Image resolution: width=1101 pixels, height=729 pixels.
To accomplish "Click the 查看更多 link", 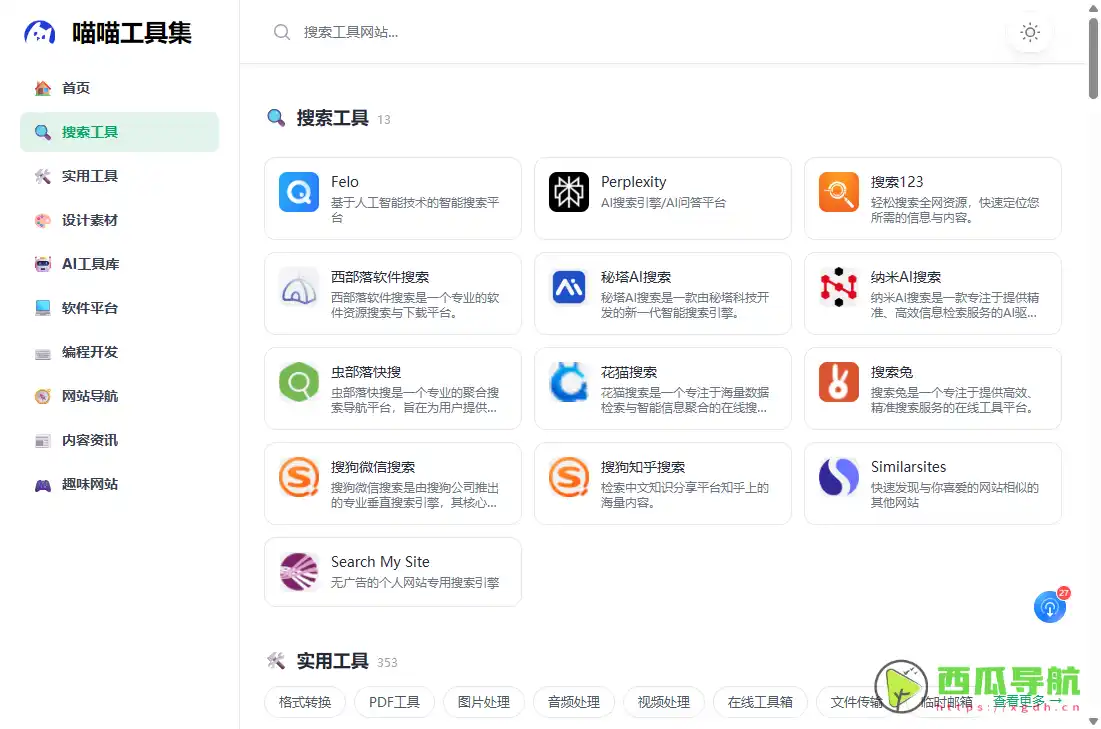I will point(1027,701).
